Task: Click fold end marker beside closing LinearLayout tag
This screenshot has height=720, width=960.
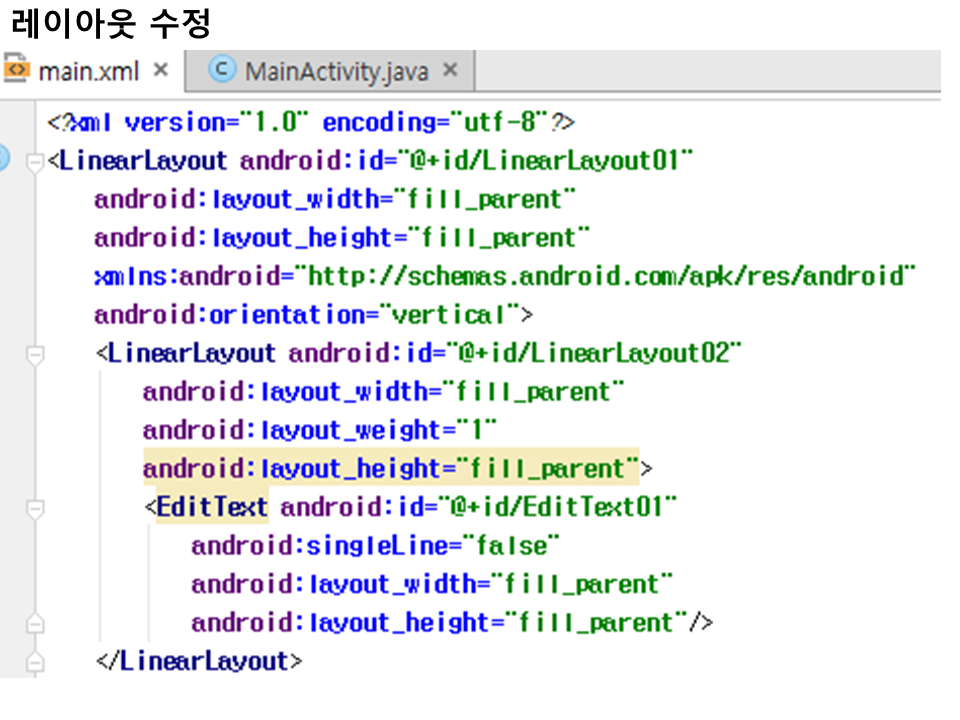Action: (36, 661)
